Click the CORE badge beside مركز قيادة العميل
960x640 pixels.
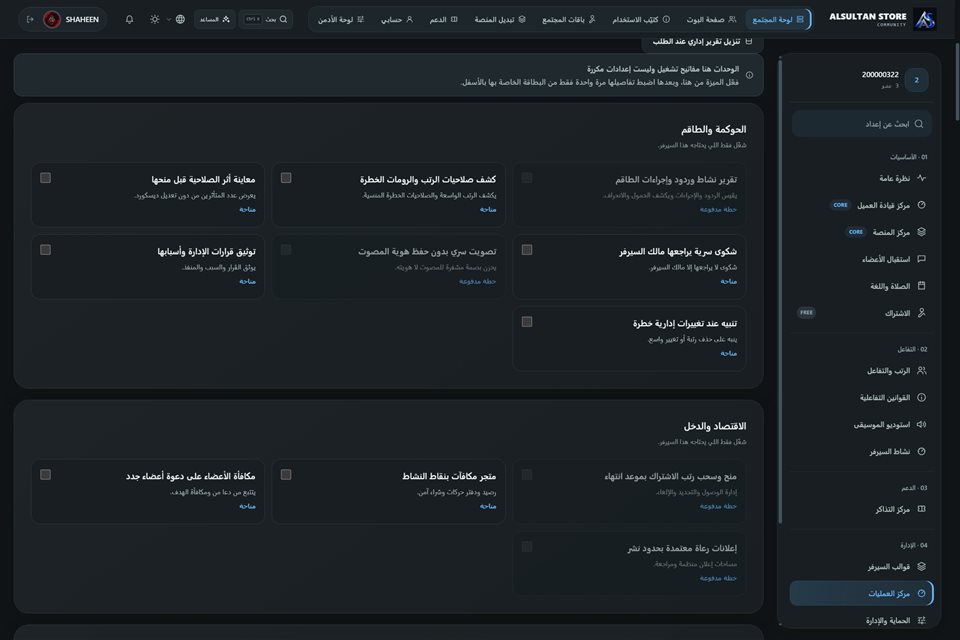[841, 205]
